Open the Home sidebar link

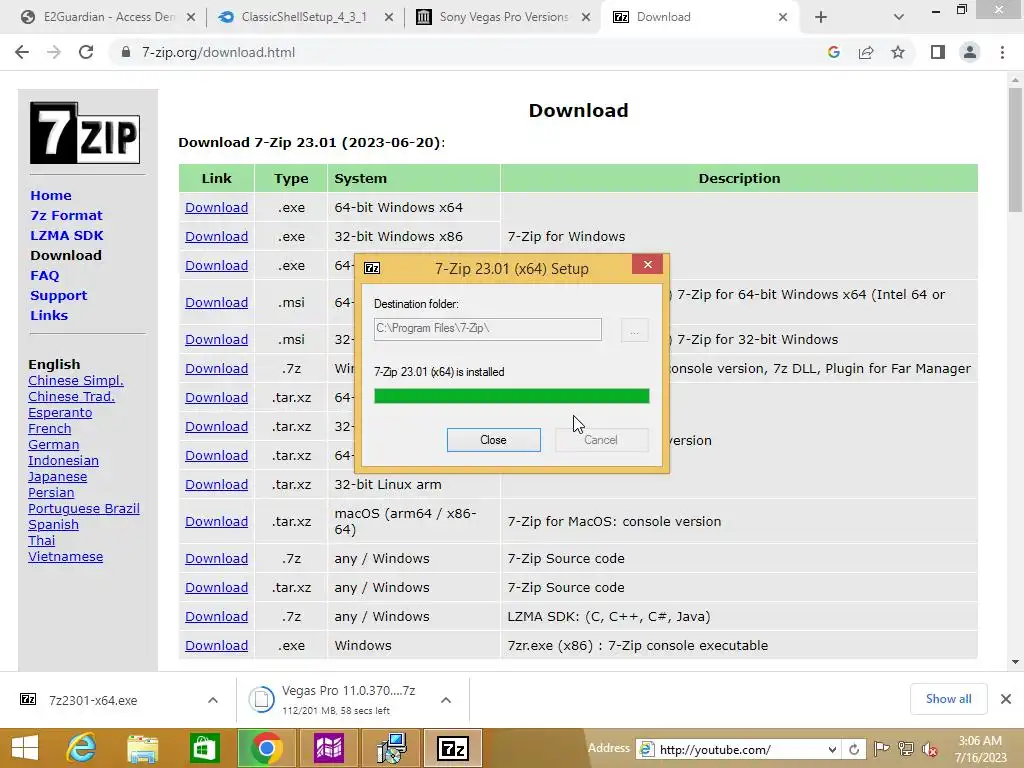tap(51, 195)
